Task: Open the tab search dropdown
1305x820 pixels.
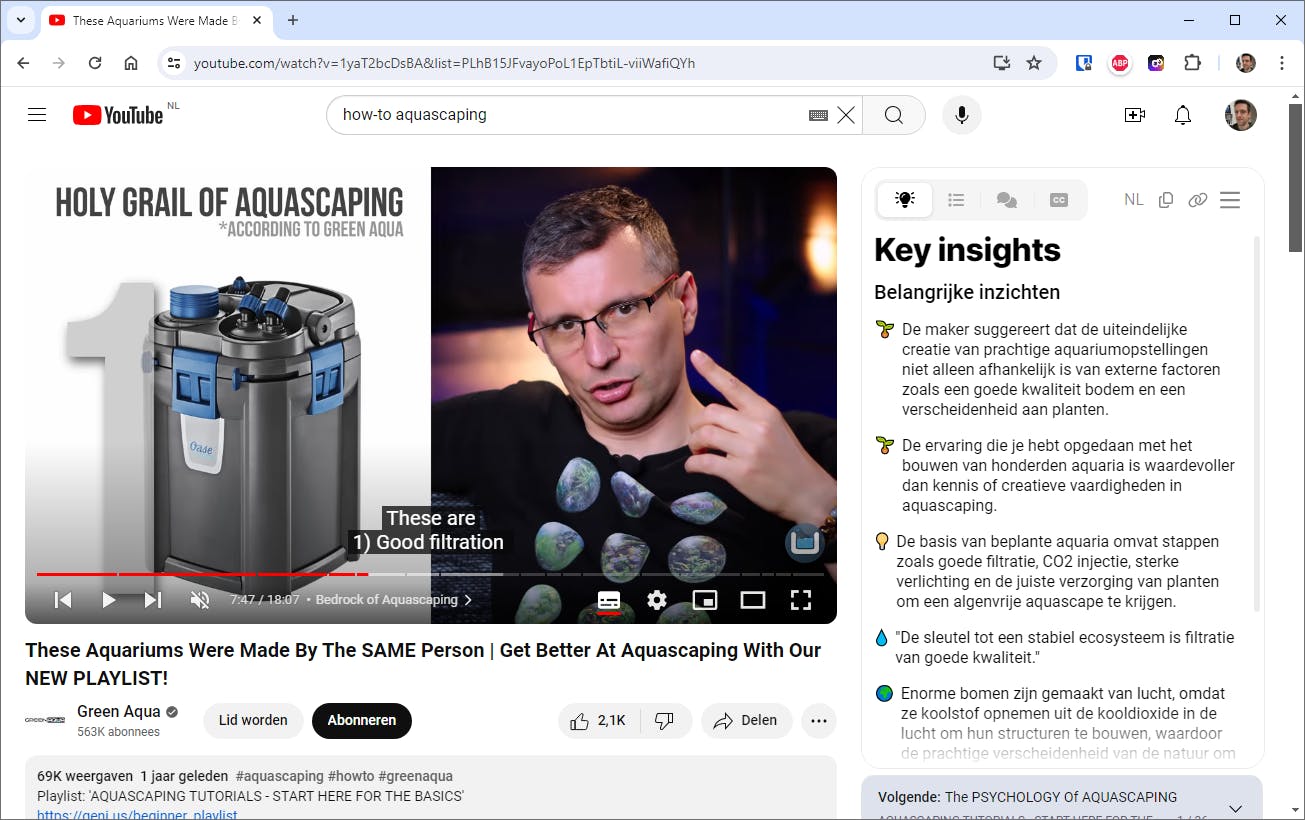Action: (x=20, y=20)
